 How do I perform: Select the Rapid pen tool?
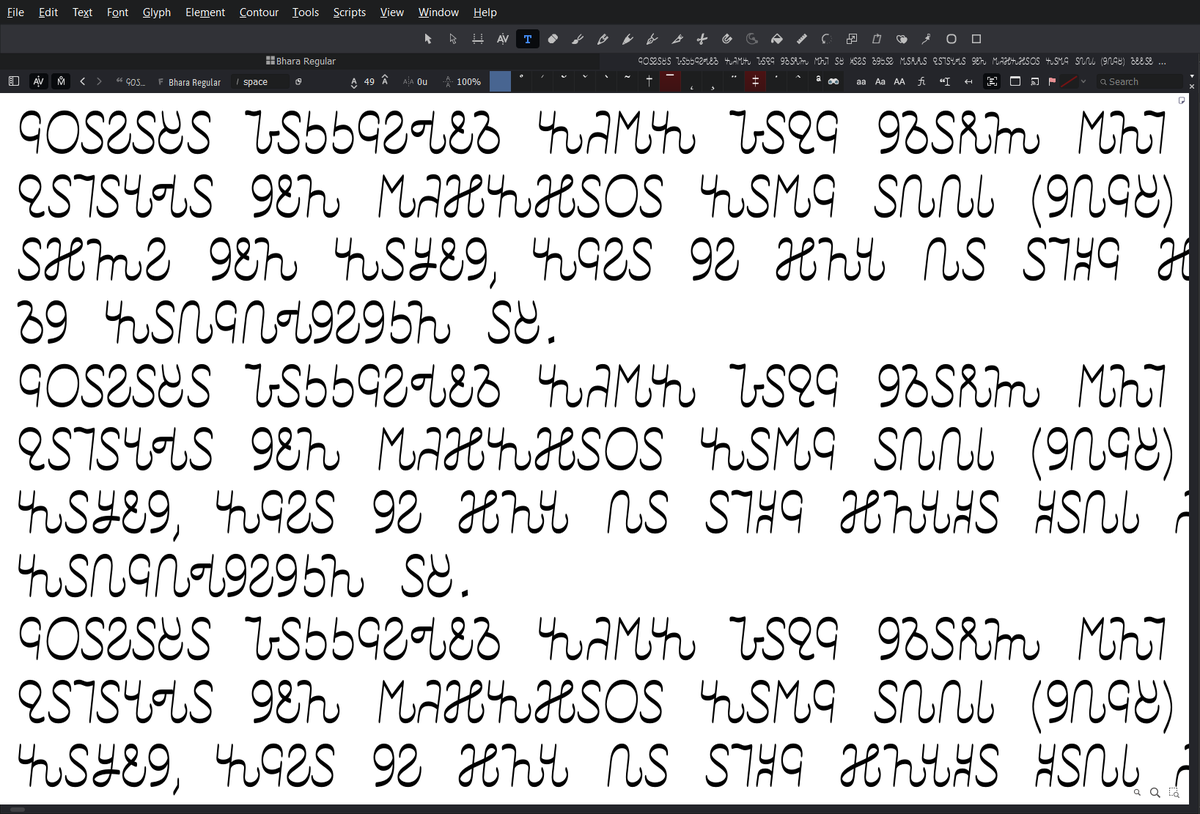click(627, 39)
